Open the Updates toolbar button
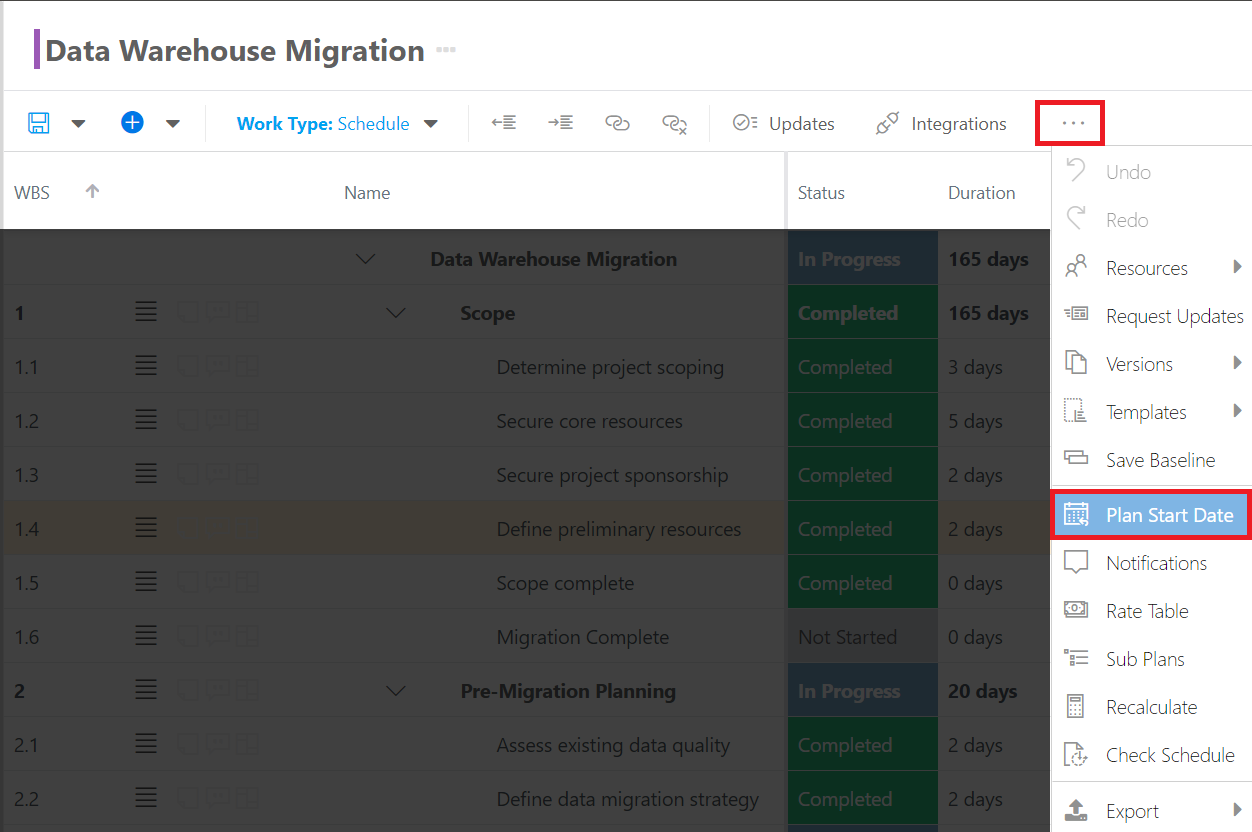This screenshot has width=1252, height=832. tap(784, 123)
